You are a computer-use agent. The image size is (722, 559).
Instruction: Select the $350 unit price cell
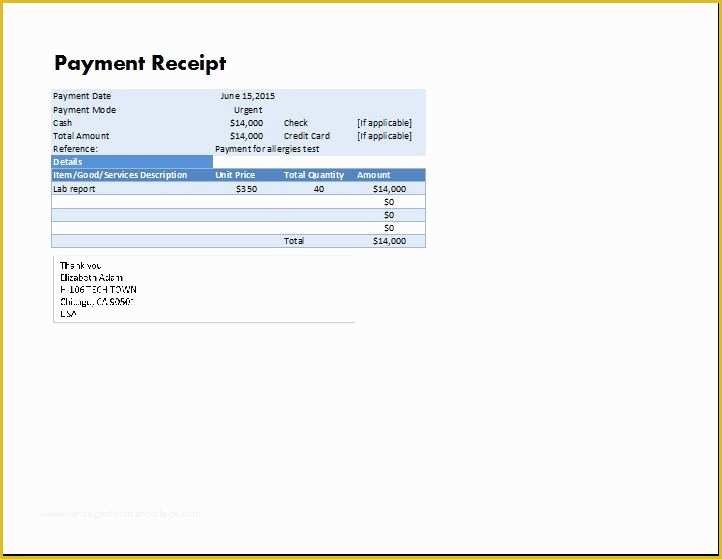246,189
